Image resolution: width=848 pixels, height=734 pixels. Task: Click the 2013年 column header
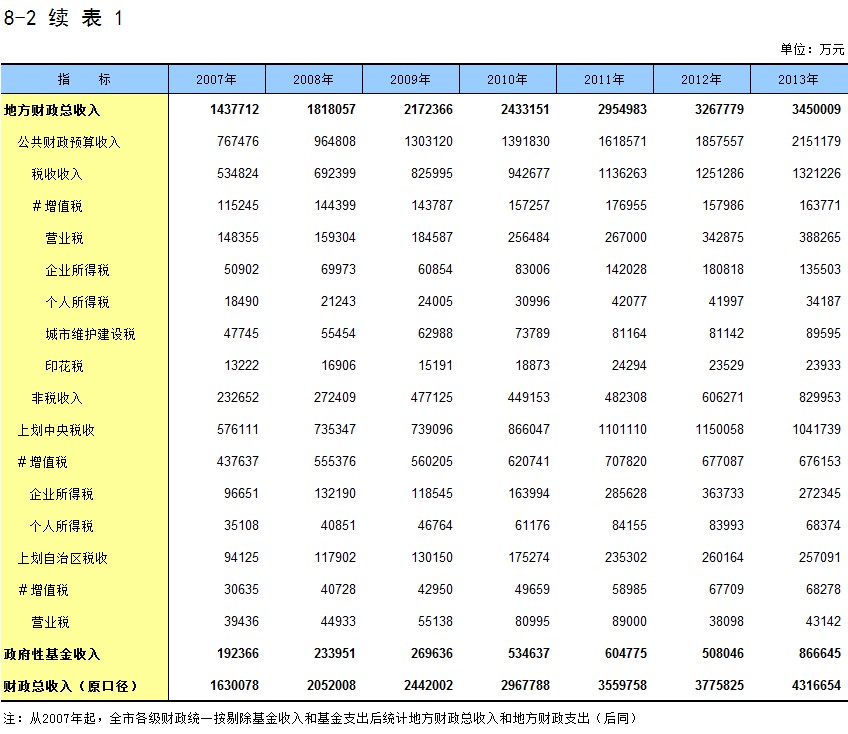[x=798, y=80]
